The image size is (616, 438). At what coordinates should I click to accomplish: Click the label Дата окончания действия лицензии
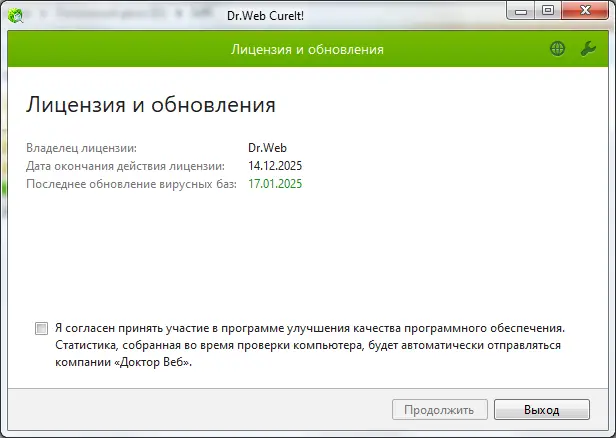(125, 166)
